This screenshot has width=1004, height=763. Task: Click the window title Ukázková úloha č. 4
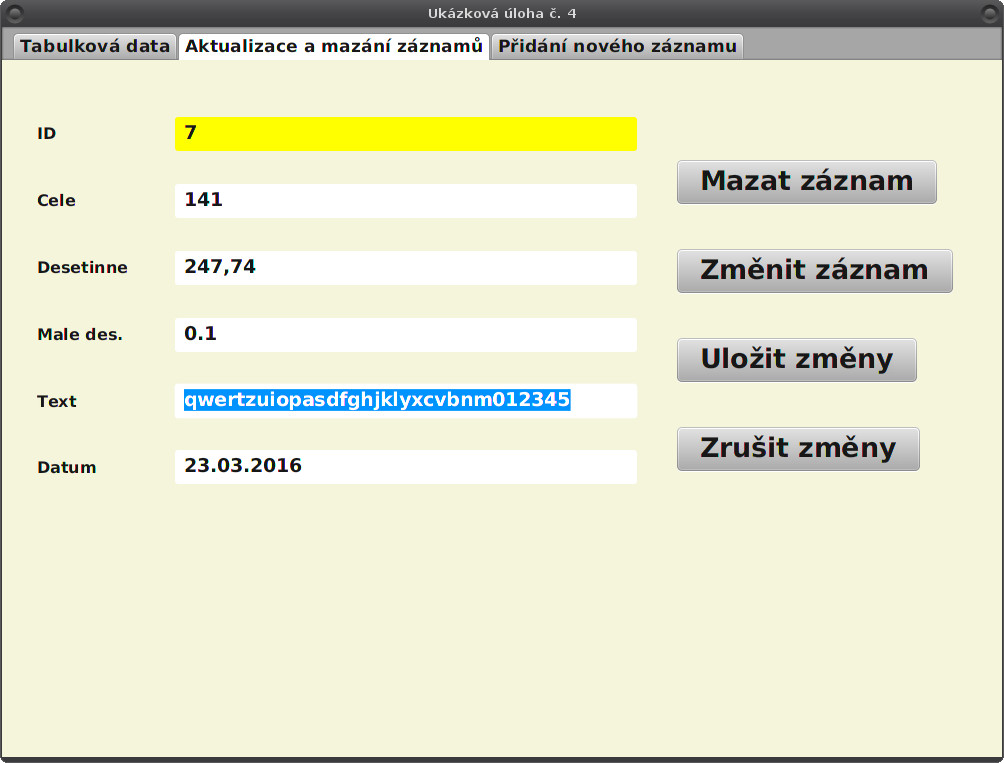[502, 13]
